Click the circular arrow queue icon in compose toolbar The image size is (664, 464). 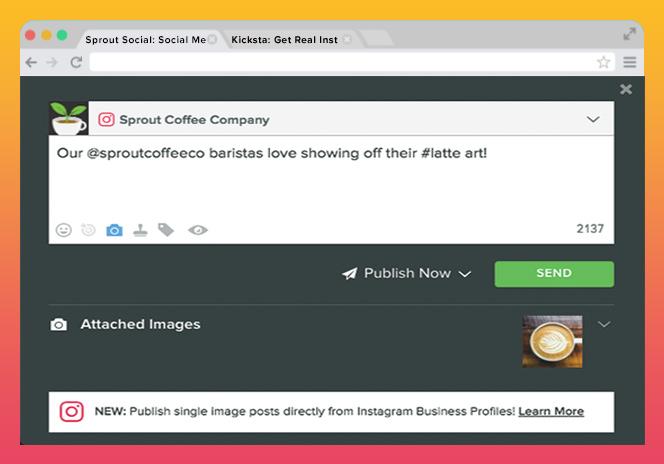coord(89,229)
